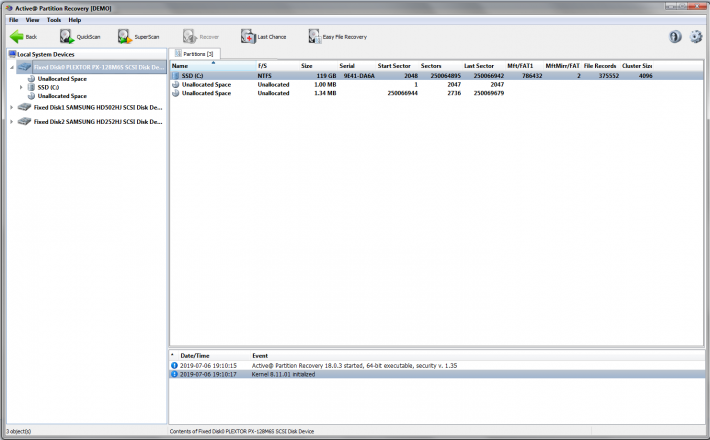Click the 'NTFS' file system cell
This screenshot has width=710, height=440.
(264, 76)
